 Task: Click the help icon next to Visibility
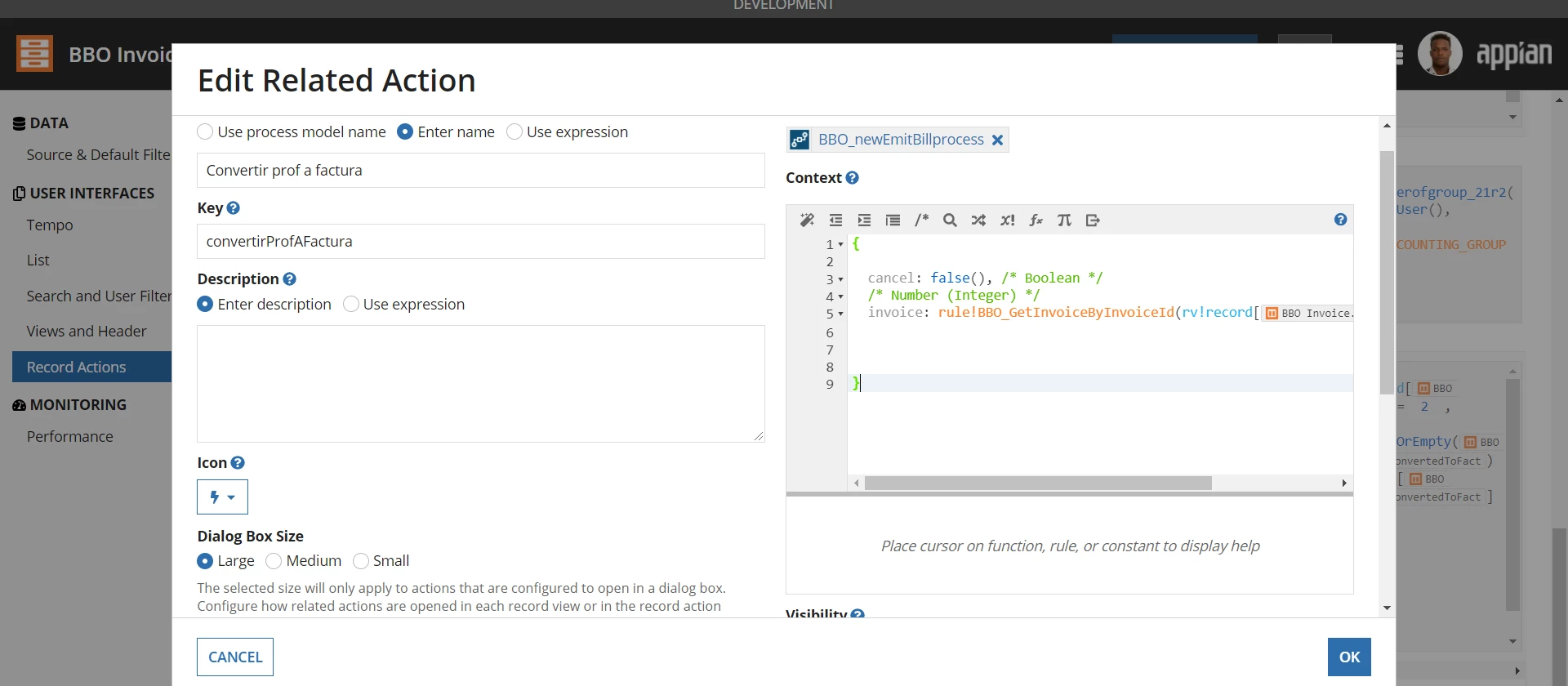tap(857, 613)
